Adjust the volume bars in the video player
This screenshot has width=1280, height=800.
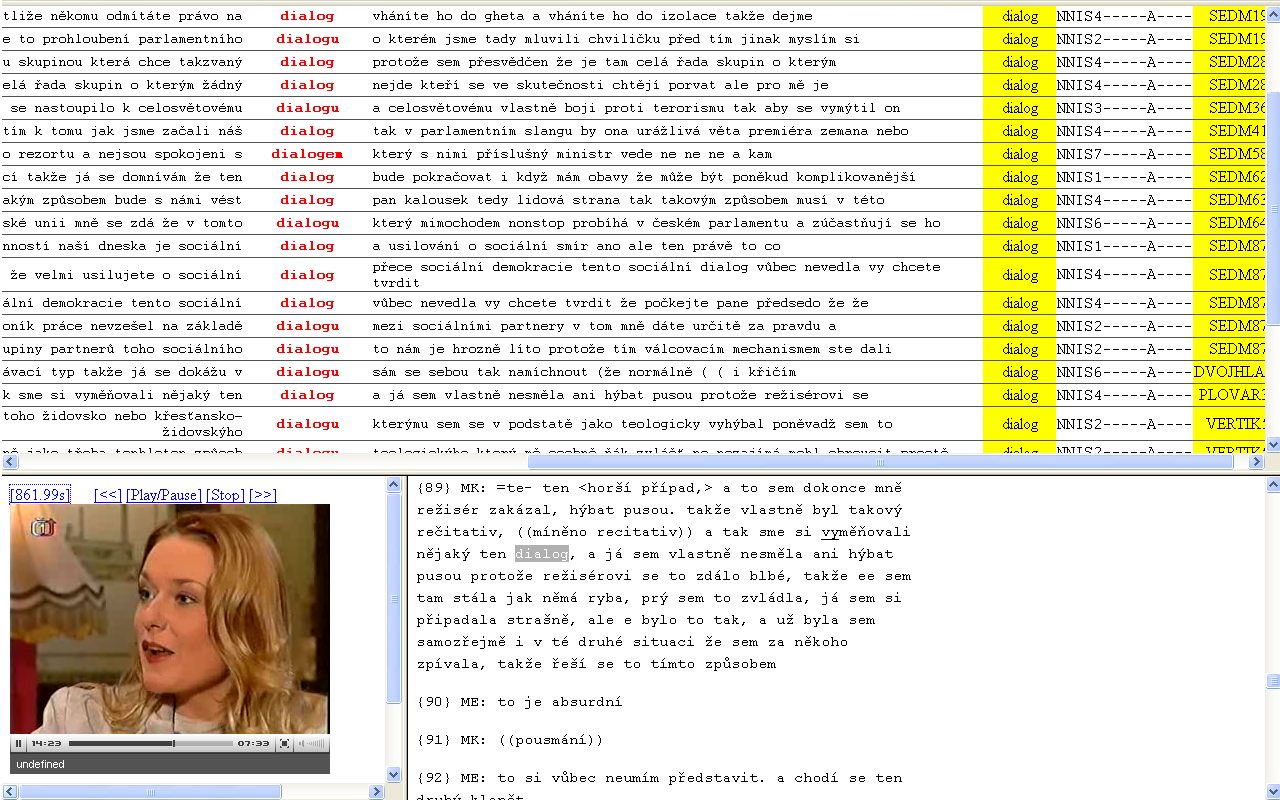313,744
